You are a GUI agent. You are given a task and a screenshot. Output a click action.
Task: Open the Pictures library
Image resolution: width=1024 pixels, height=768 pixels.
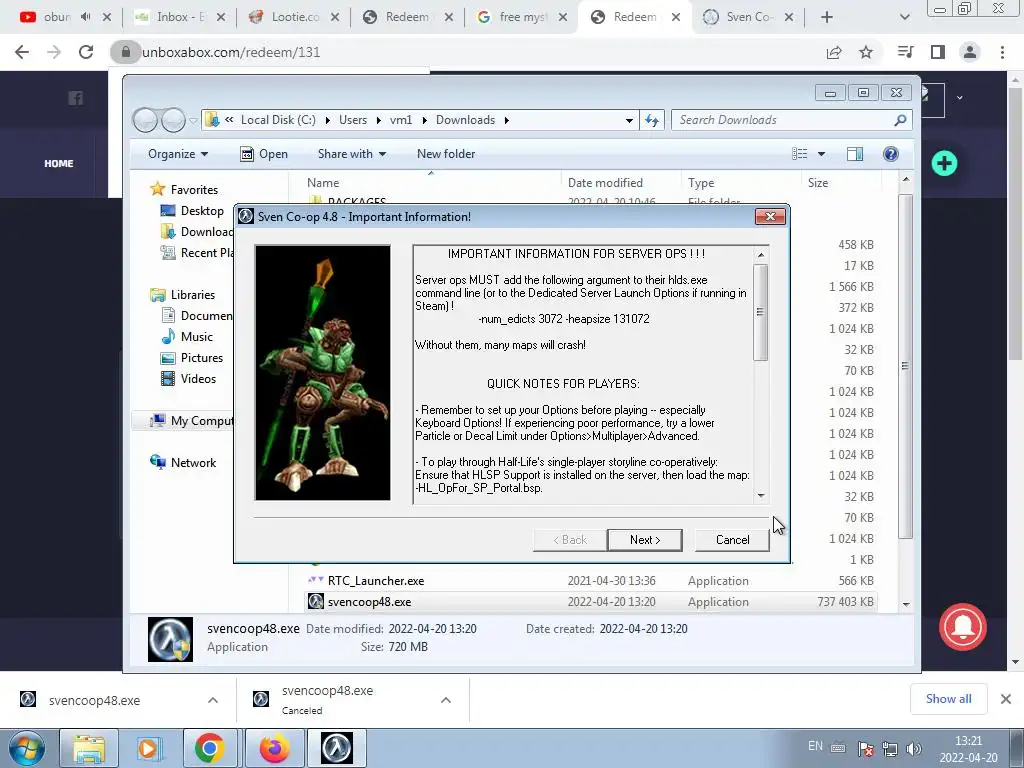click(x=201, y=357)
